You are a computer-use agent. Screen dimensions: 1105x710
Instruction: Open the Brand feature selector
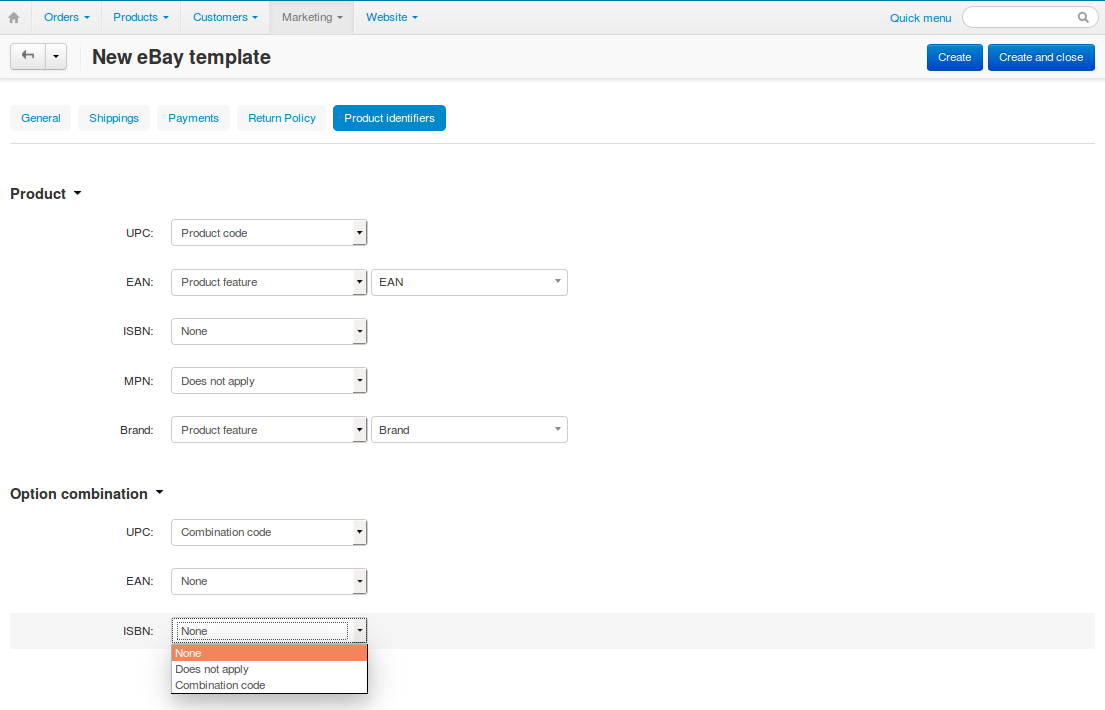point(469,430)
